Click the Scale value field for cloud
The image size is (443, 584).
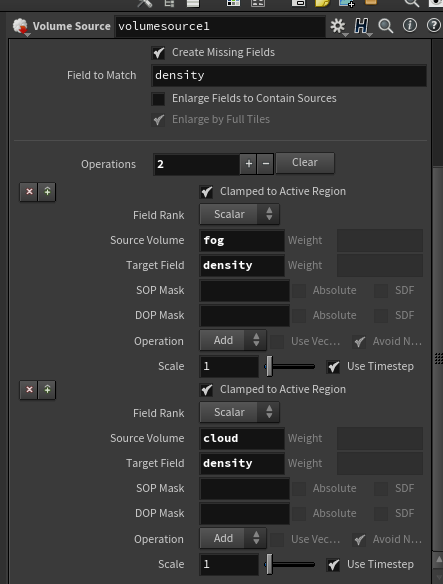click(x=229, y=565)
